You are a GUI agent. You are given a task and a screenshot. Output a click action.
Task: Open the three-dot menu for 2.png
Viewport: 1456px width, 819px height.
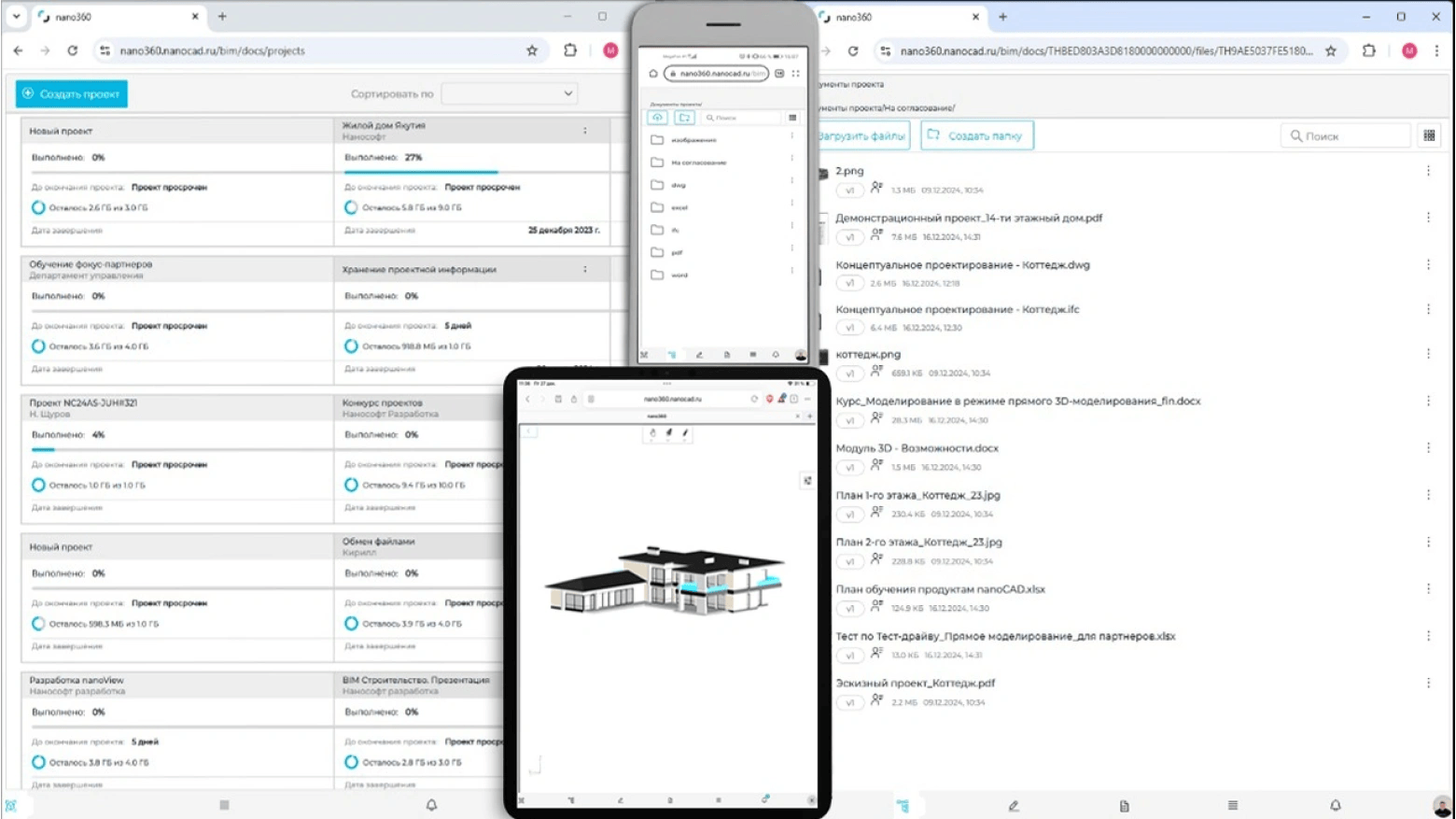coord(1428,171)
